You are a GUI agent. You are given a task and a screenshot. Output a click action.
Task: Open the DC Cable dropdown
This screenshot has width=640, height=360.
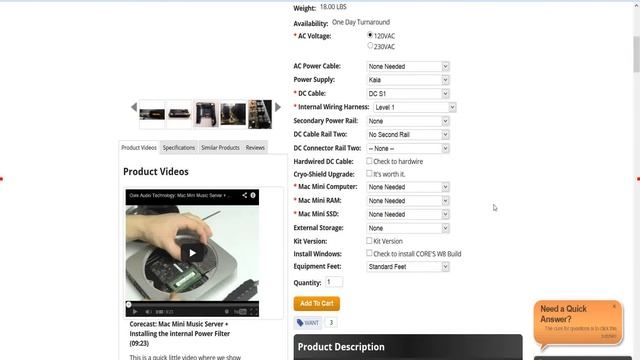click(x=408, y=93)
